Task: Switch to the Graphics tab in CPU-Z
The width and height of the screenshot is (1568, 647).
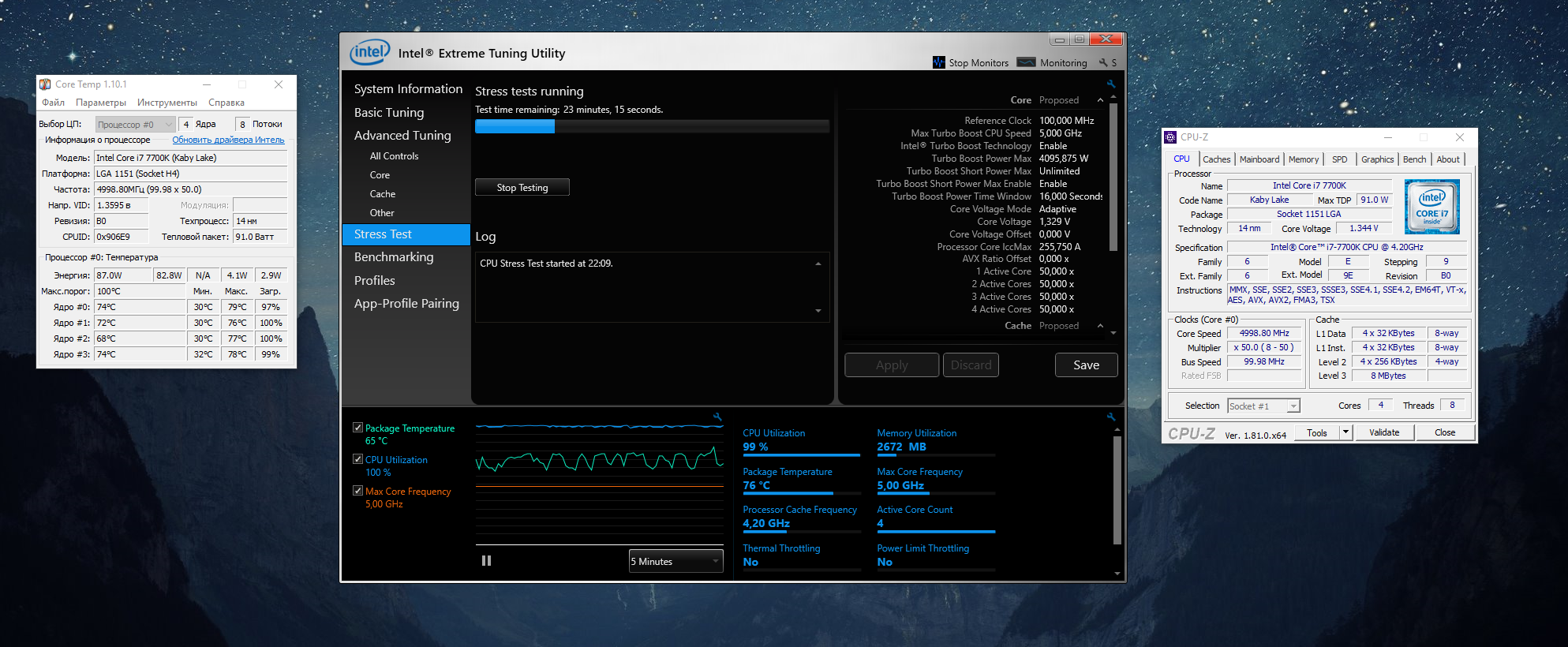Action: click(1378, 159)
